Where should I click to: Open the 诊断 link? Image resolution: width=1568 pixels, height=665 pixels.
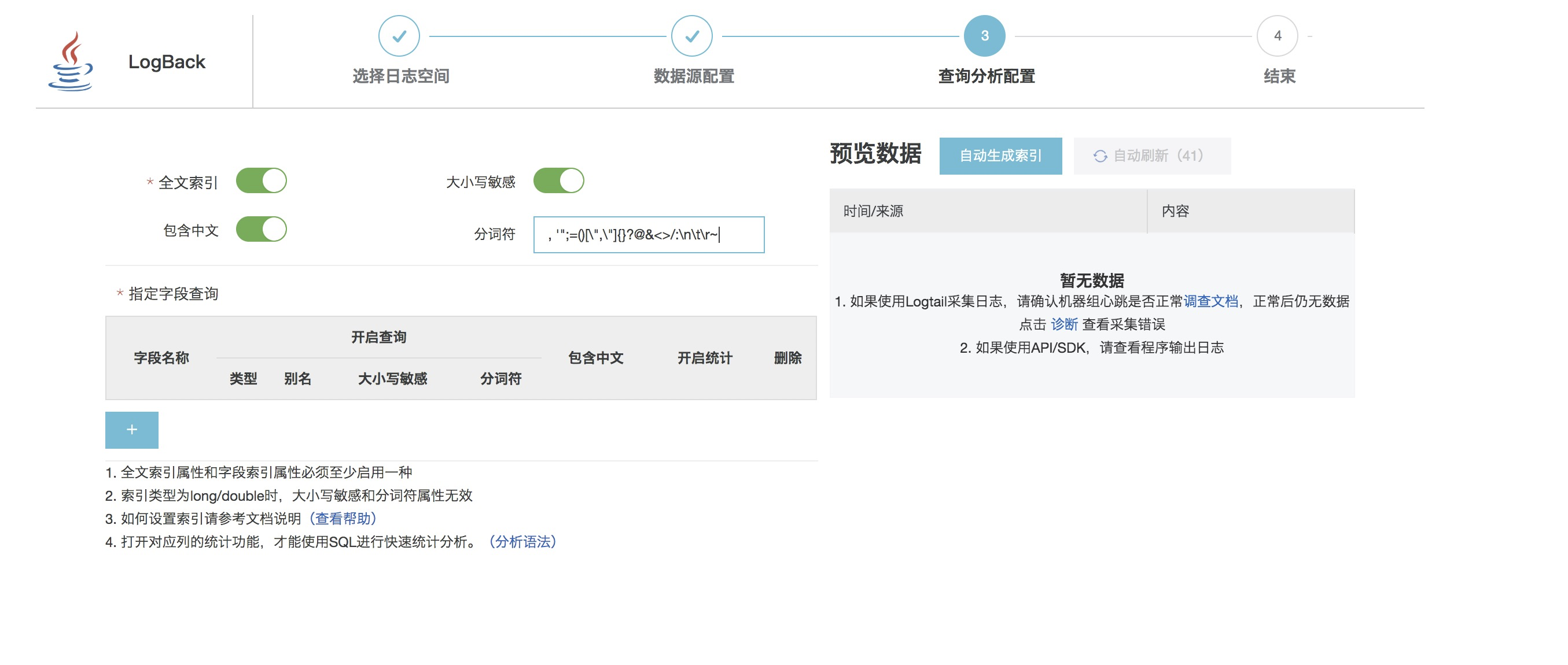click(1063, 324)
